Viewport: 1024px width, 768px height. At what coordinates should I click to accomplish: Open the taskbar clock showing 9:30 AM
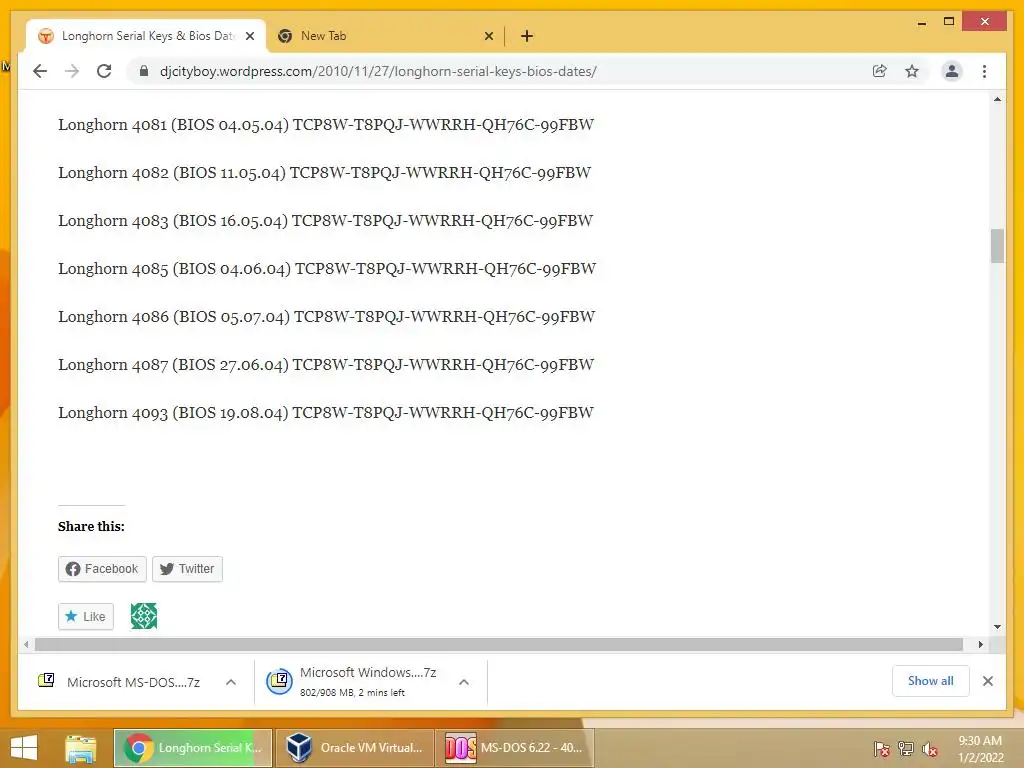coord(980,749)
